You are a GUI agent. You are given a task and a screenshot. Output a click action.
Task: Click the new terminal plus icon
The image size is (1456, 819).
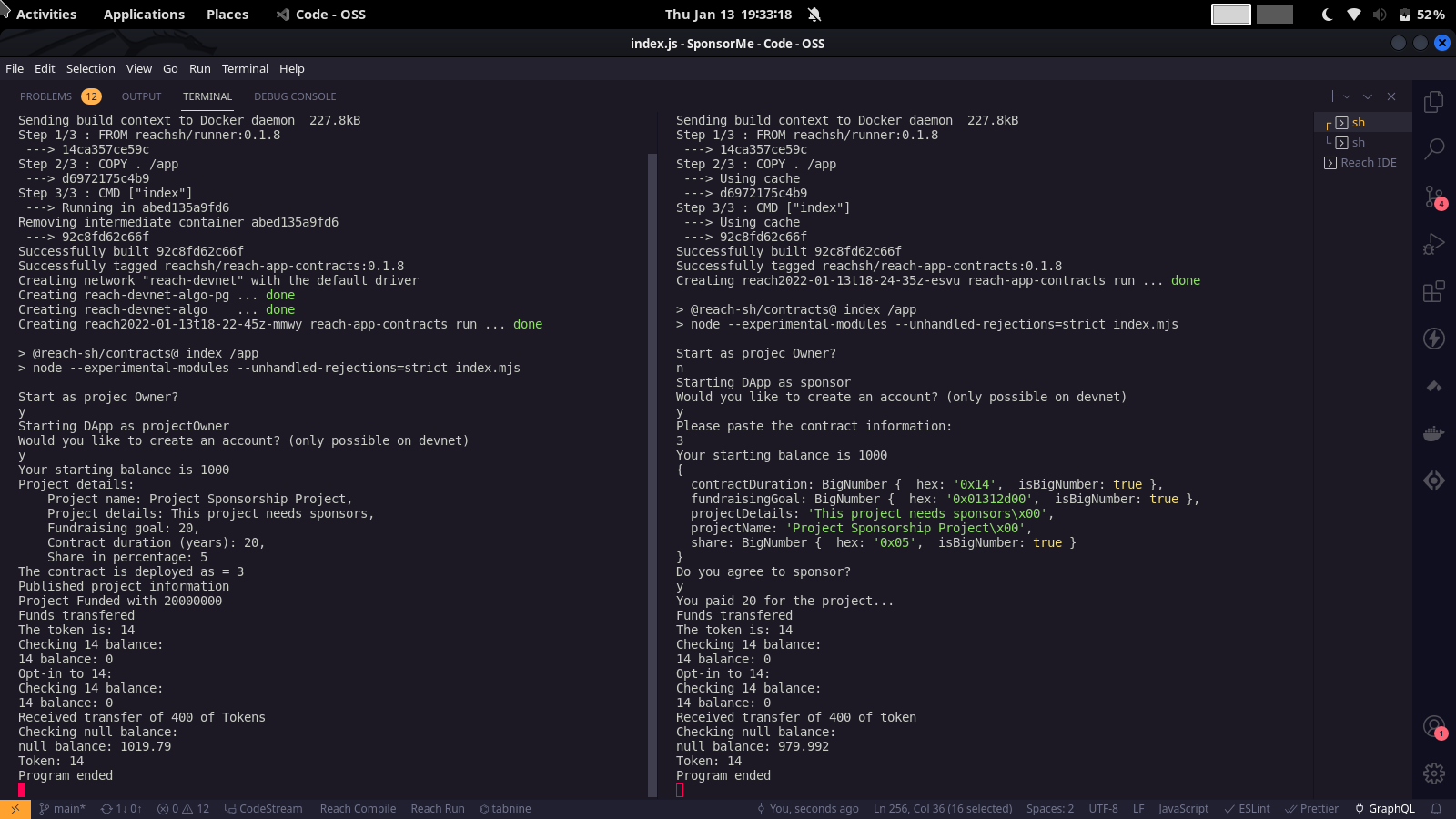pyautogui.click(x=1332, y=96)
